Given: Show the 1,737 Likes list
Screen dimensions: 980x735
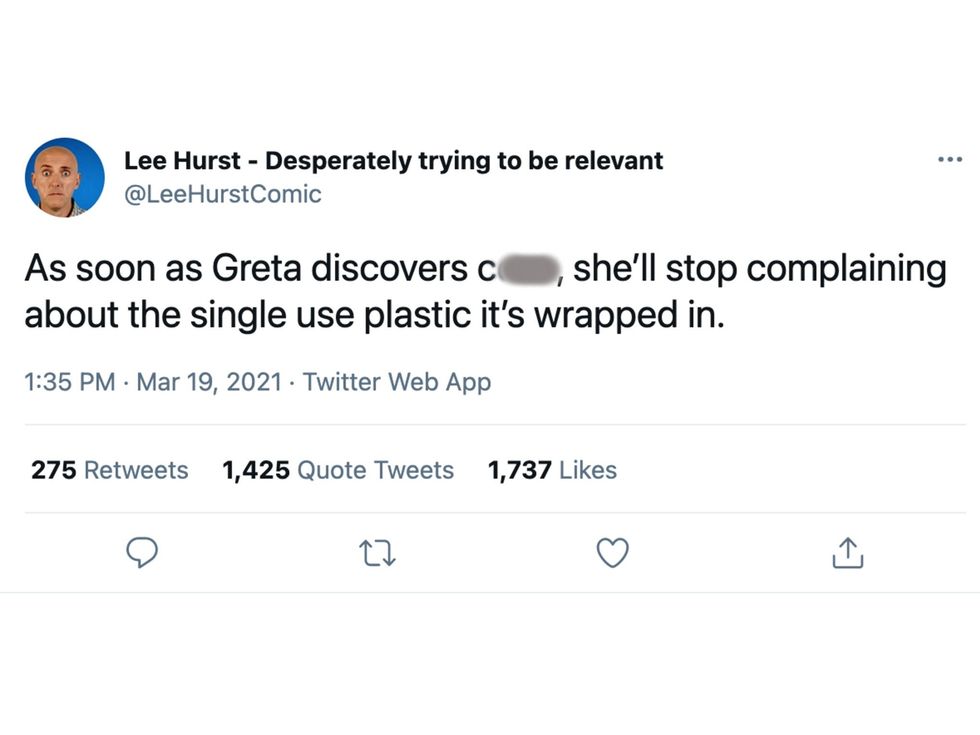Looking at the screenshot, I should (552, 470).
